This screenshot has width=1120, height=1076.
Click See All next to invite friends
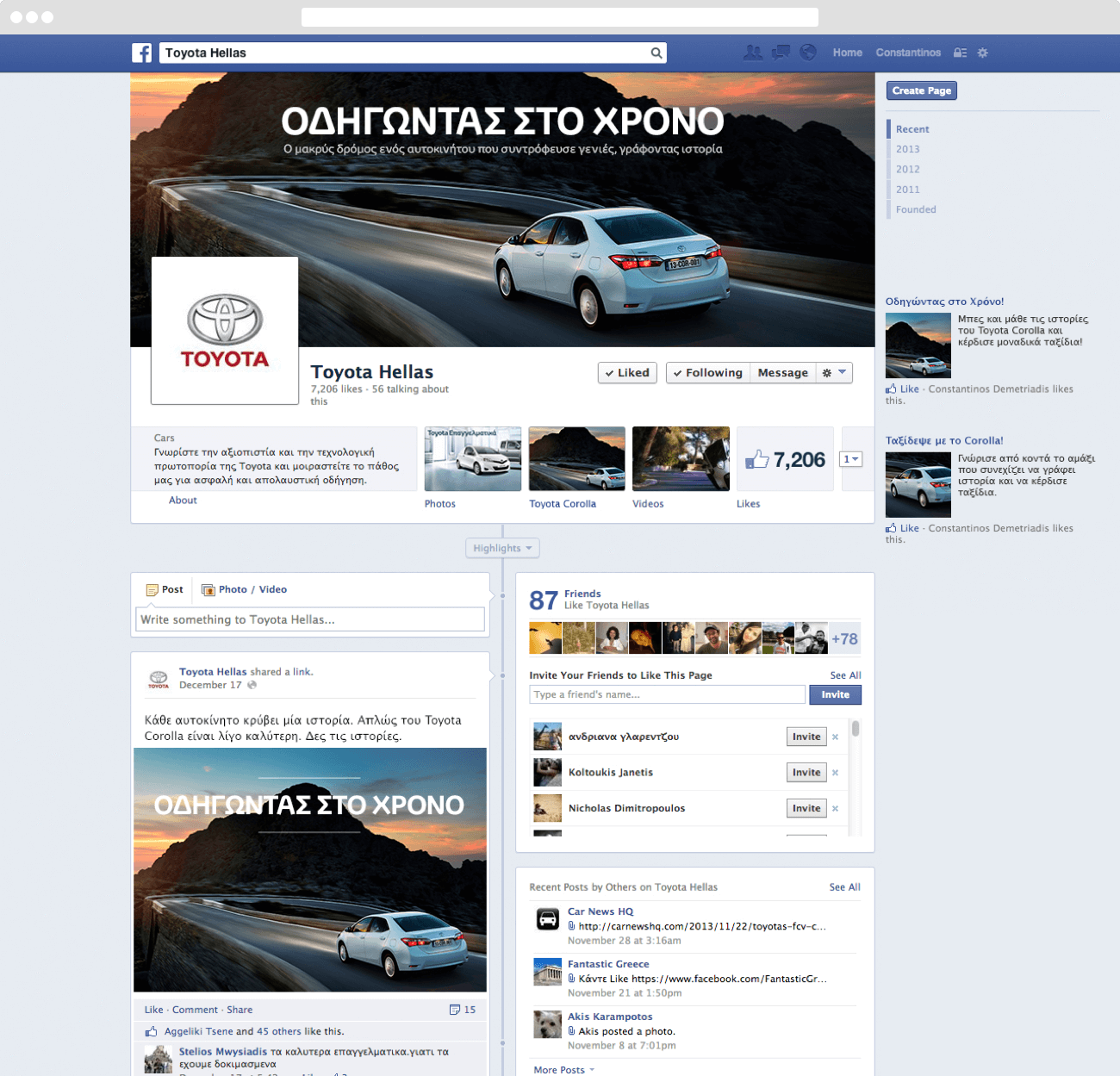[845, 675]
